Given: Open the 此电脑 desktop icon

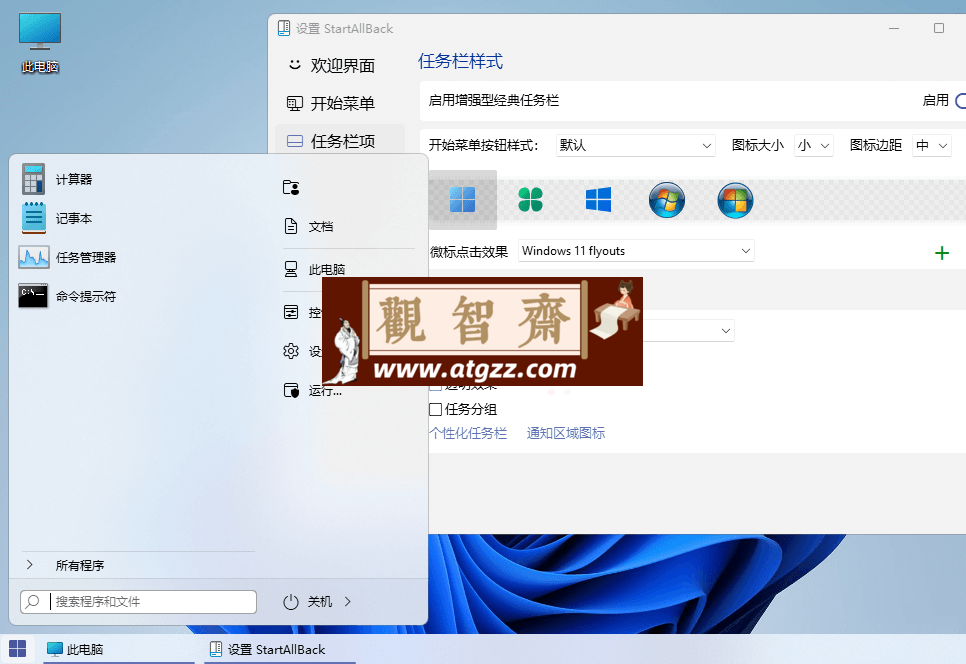Looking at the screenshot, I should point(40,43).
